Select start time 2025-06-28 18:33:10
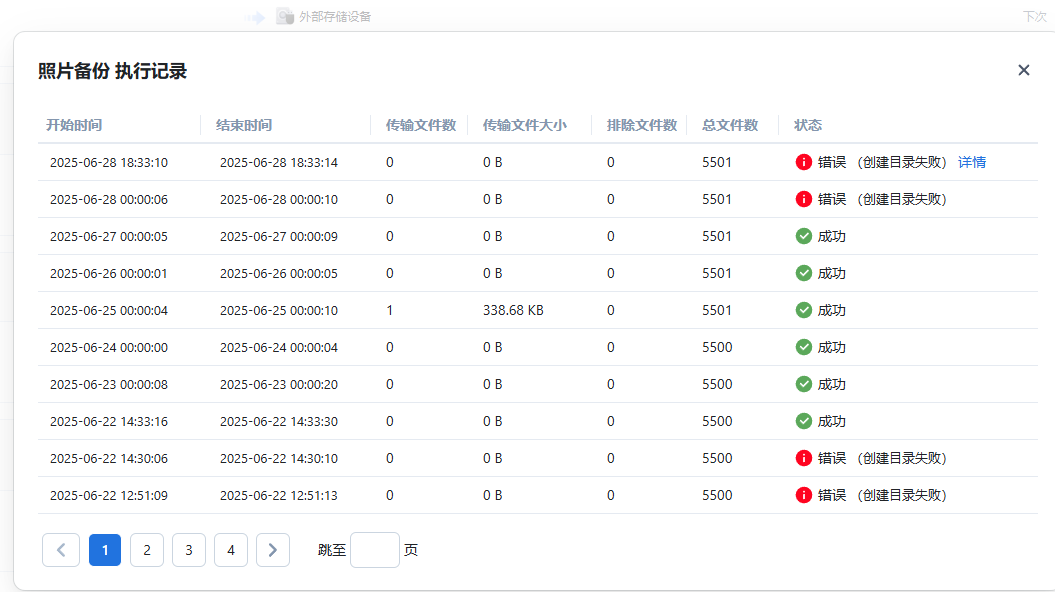Viewport: 1055px width, 592px height. click(109, 162)
